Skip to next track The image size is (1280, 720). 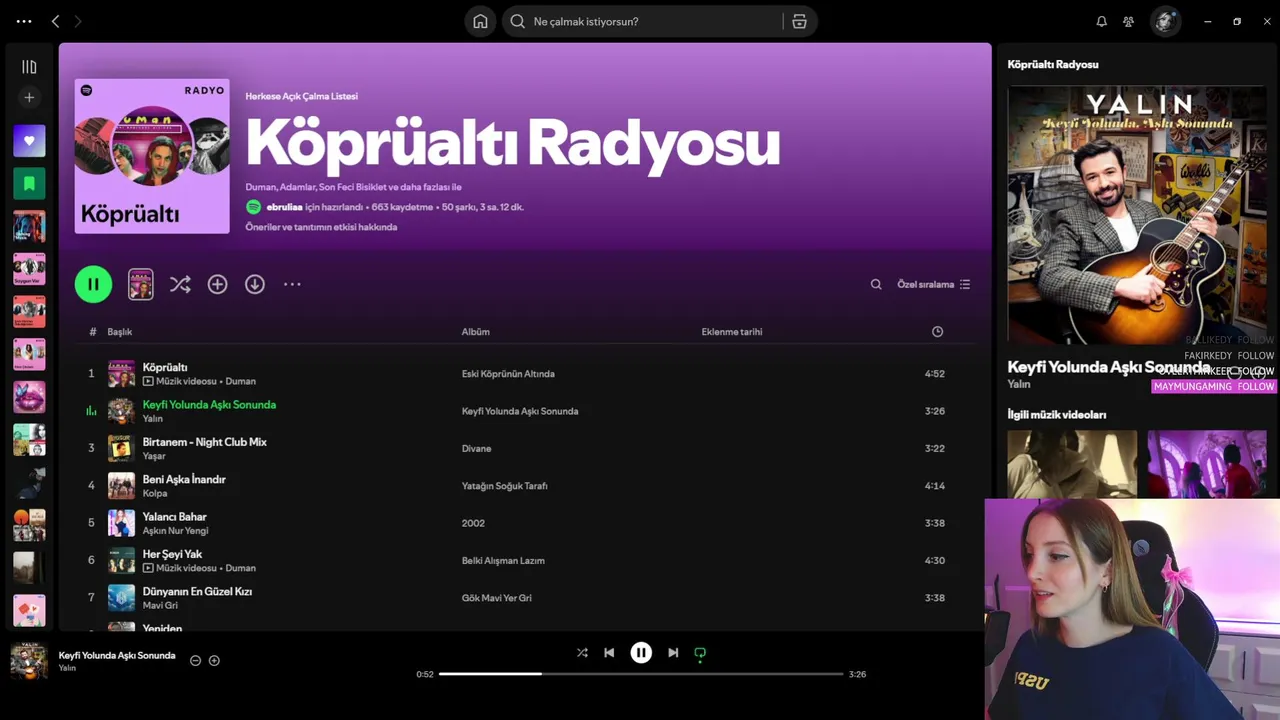tap(673, 652)
